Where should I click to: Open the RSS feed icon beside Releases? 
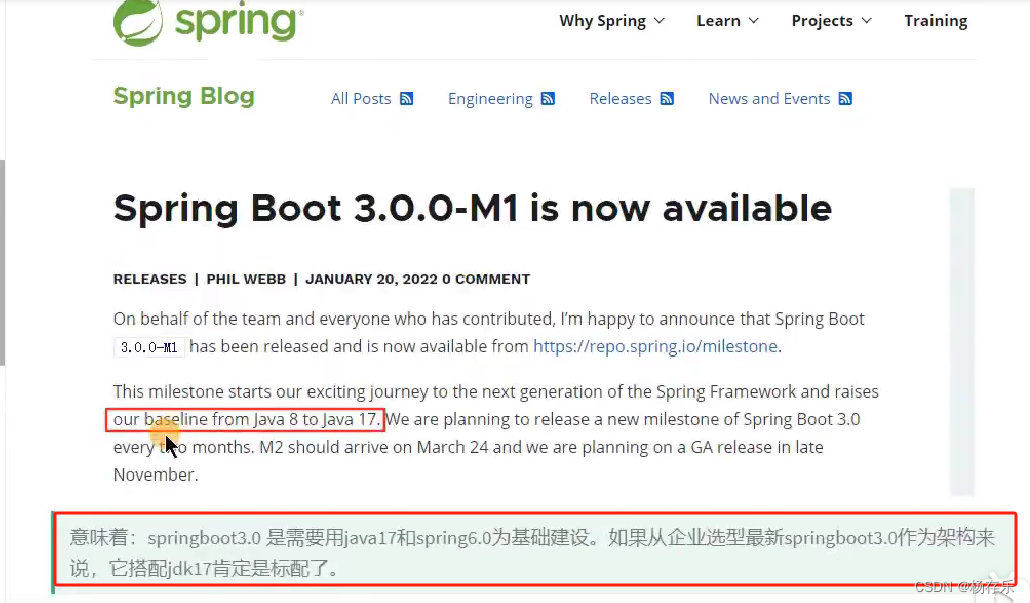[667, 99]
